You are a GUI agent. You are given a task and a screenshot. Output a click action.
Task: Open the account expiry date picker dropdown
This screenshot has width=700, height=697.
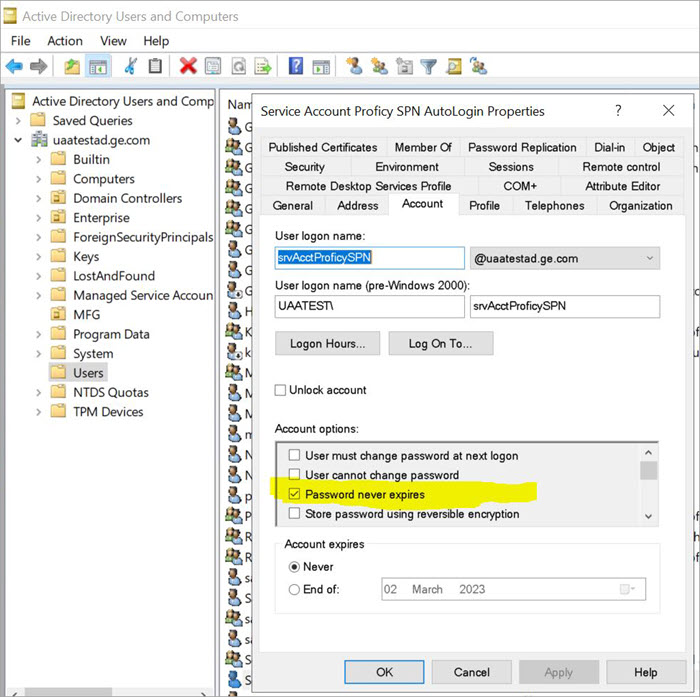pos(627,589)
